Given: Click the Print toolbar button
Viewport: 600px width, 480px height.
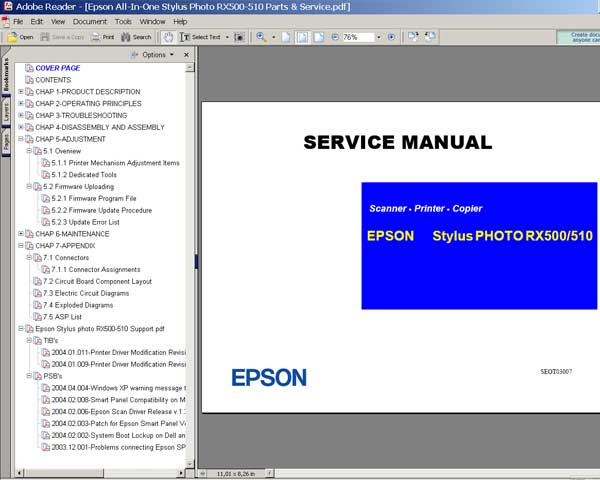Looking at the screenshot, I should (103, 37).
